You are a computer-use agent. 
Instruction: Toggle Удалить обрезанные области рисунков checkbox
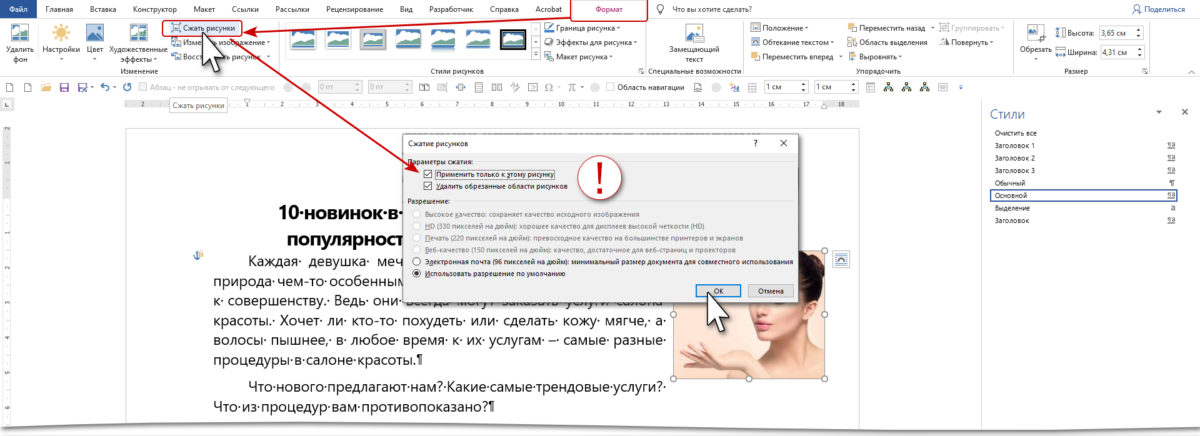click(x=428, y=186)
